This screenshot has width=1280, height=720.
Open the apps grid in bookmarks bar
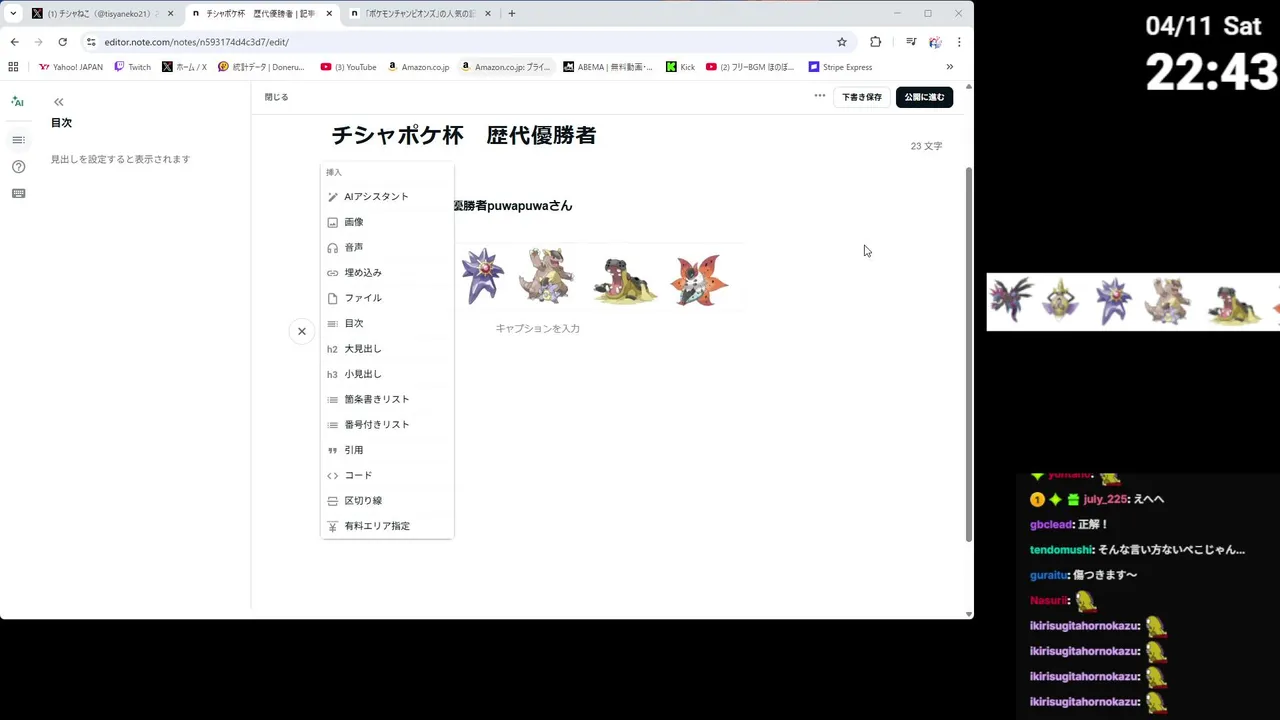point(13,67)
